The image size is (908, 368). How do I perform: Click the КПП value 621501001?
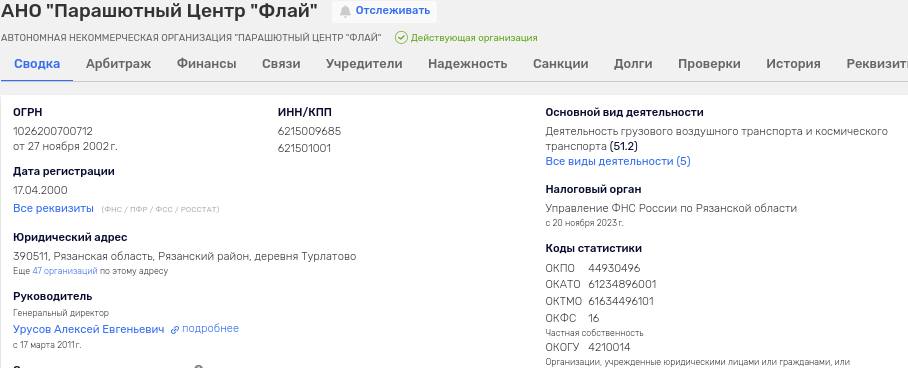pyautogui.click(x=304, y=148)
